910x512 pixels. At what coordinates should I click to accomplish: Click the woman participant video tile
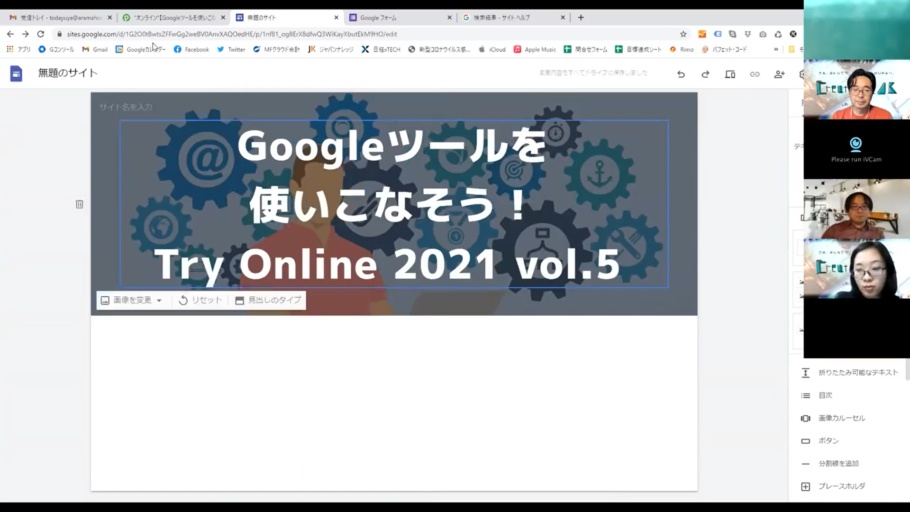click(x=857, y=269)
